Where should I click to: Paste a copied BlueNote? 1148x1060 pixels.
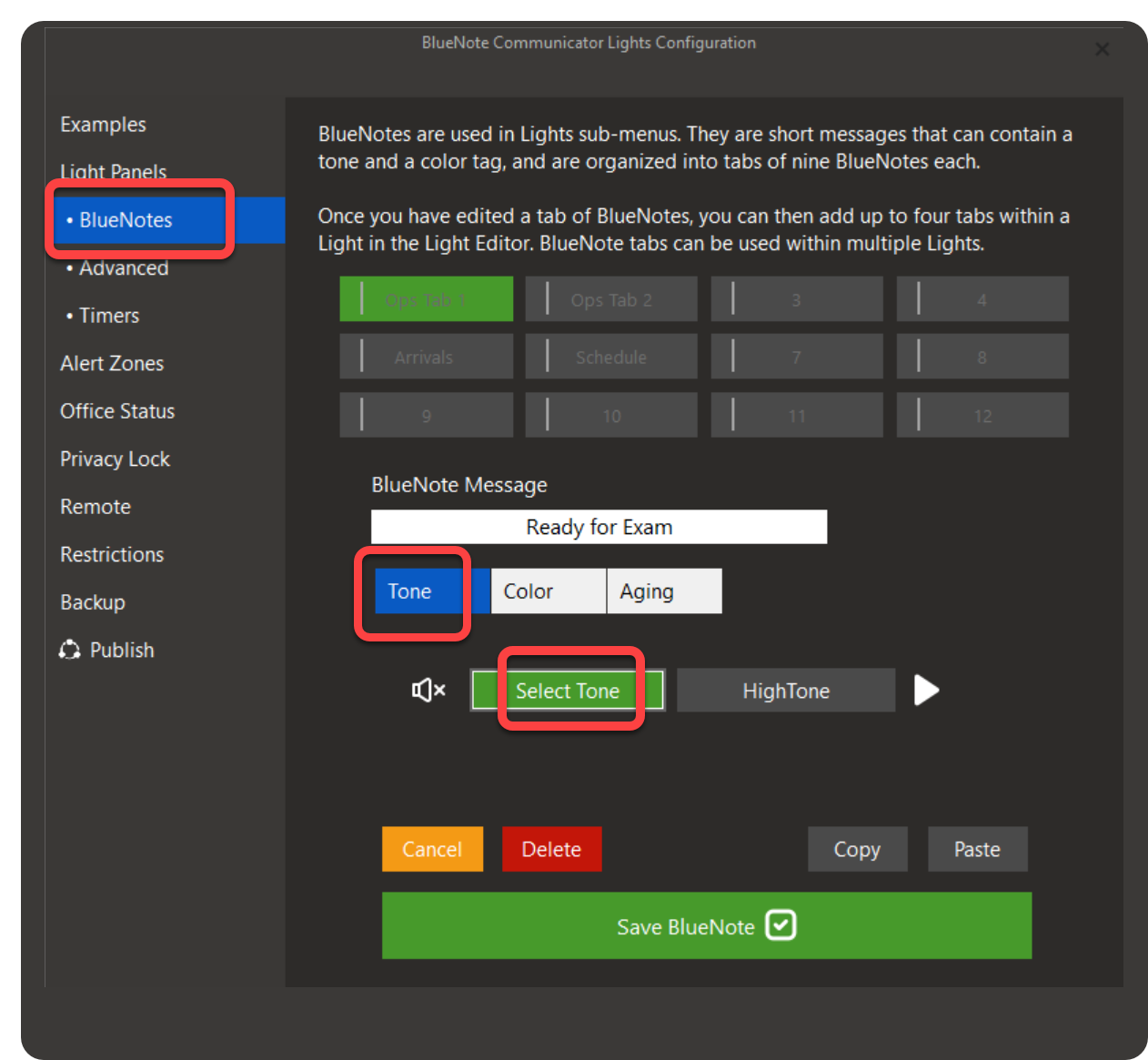(x=977, y=849)
